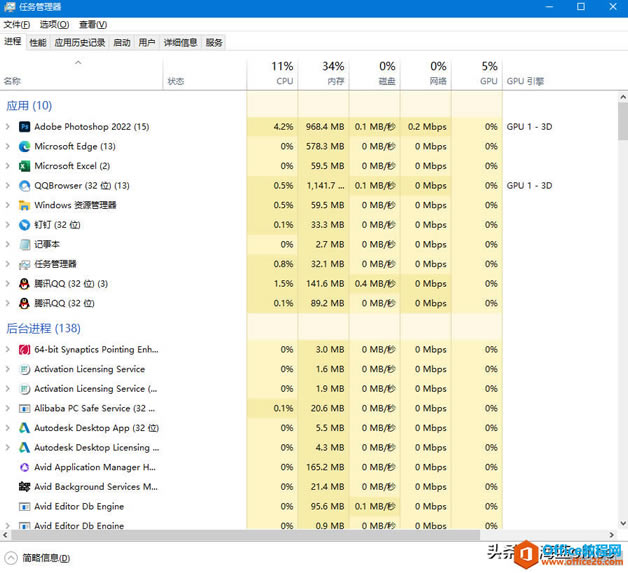
Task: Open the 选项(O) menu
Action: point(54,25)
